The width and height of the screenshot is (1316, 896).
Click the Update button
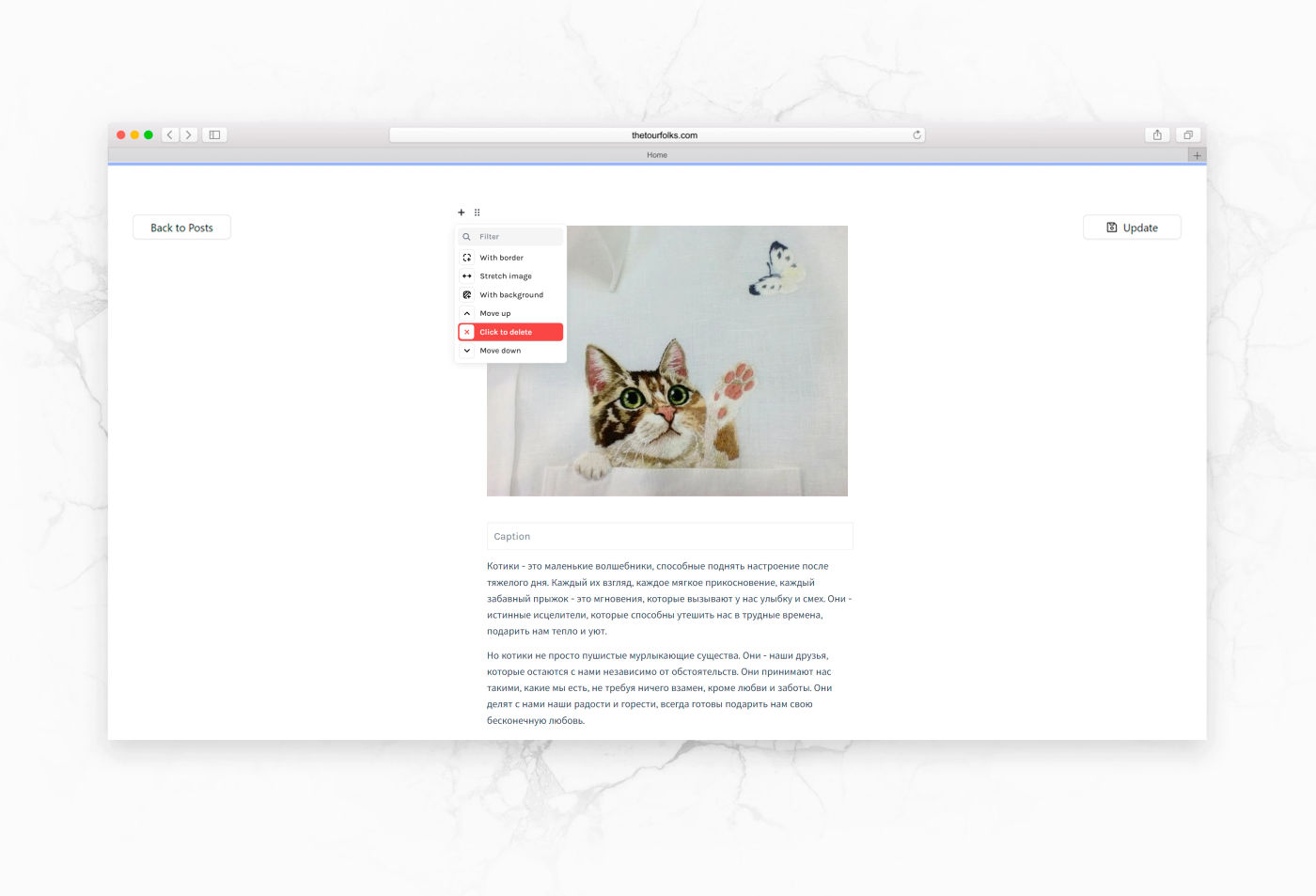coord(1132,228)
